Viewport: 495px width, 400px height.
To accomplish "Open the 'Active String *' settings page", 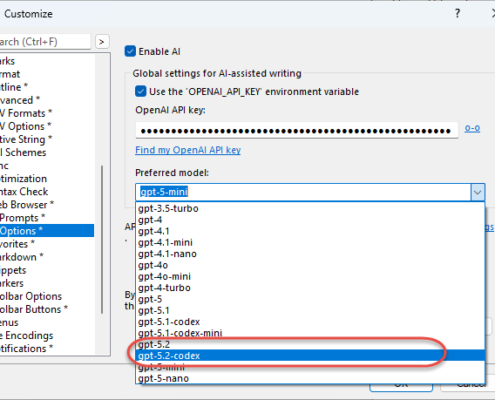I will tap(47, 139).
